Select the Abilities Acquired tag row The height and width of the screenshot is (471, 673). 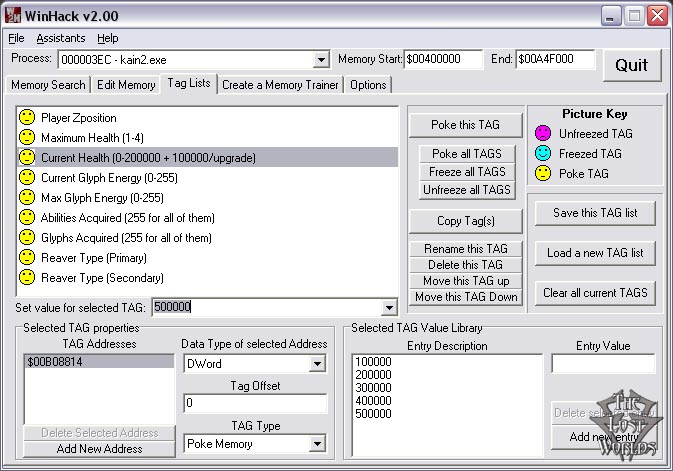pos(208,217)
